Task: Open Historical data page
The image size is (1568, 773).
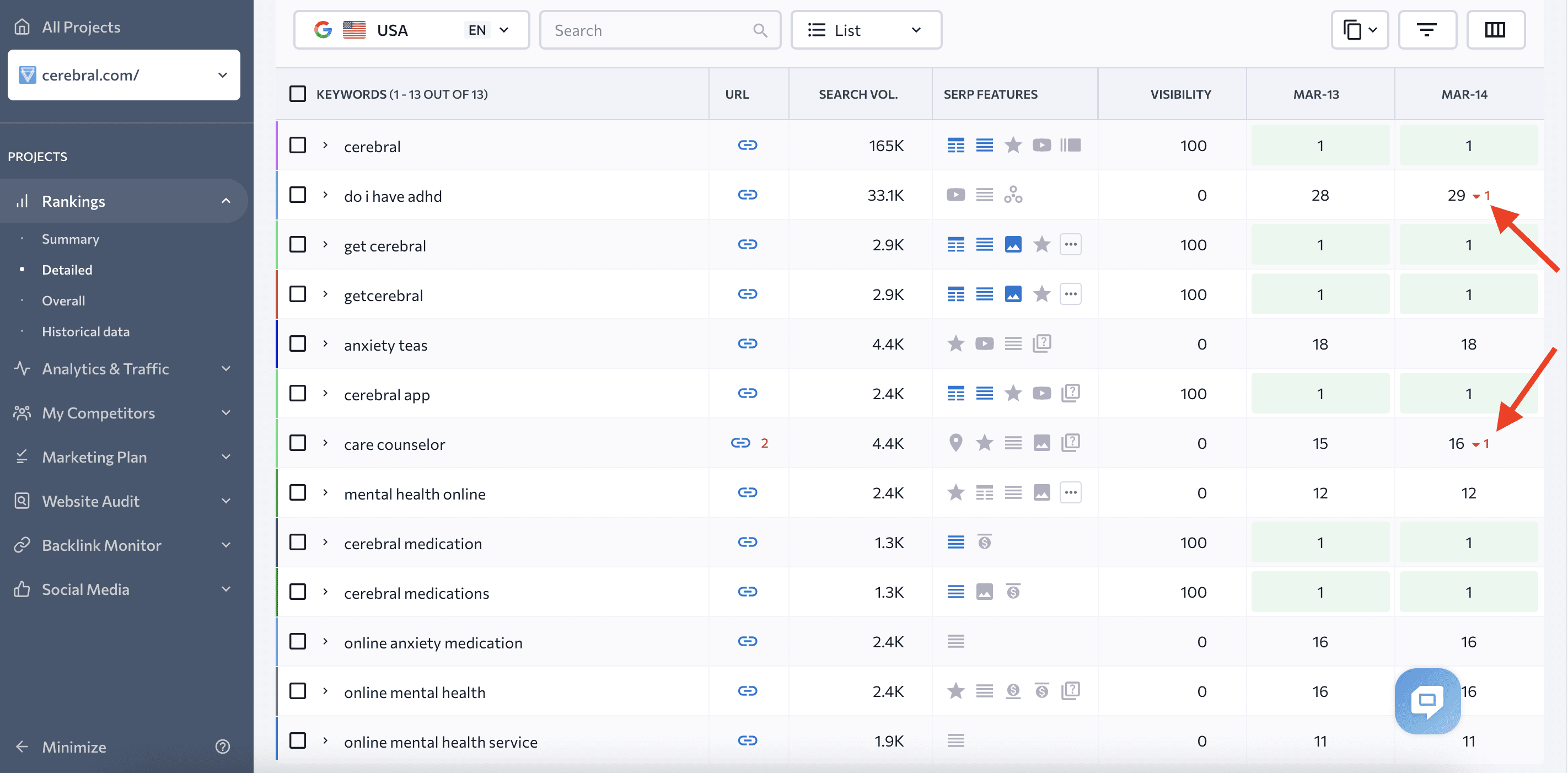Action: (86, 331)
